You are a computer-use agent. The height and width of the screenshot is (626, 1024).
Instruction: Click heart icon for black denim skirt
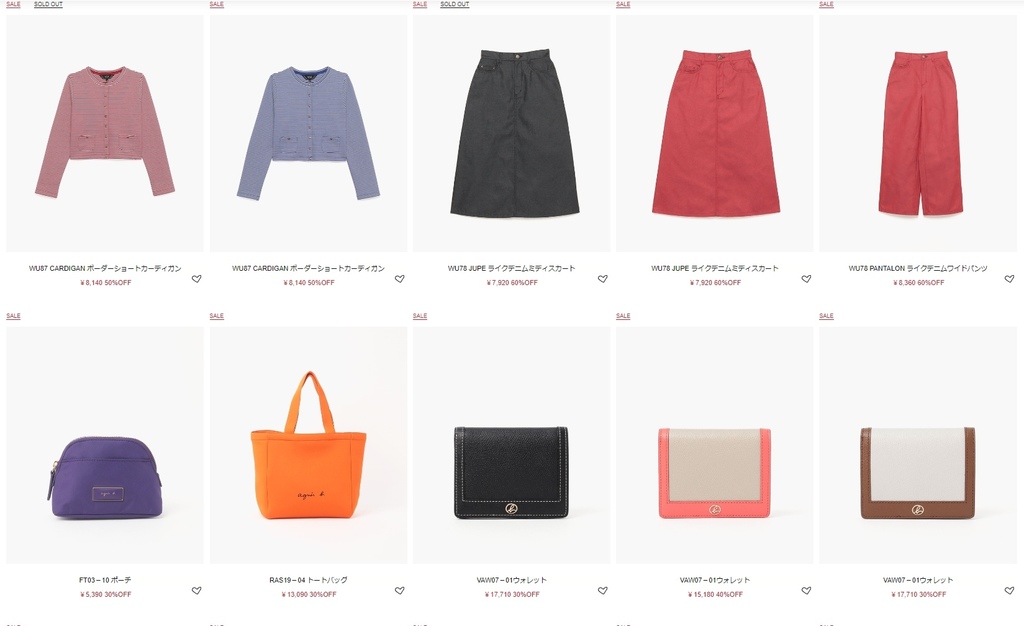click(x=602, y=279)
